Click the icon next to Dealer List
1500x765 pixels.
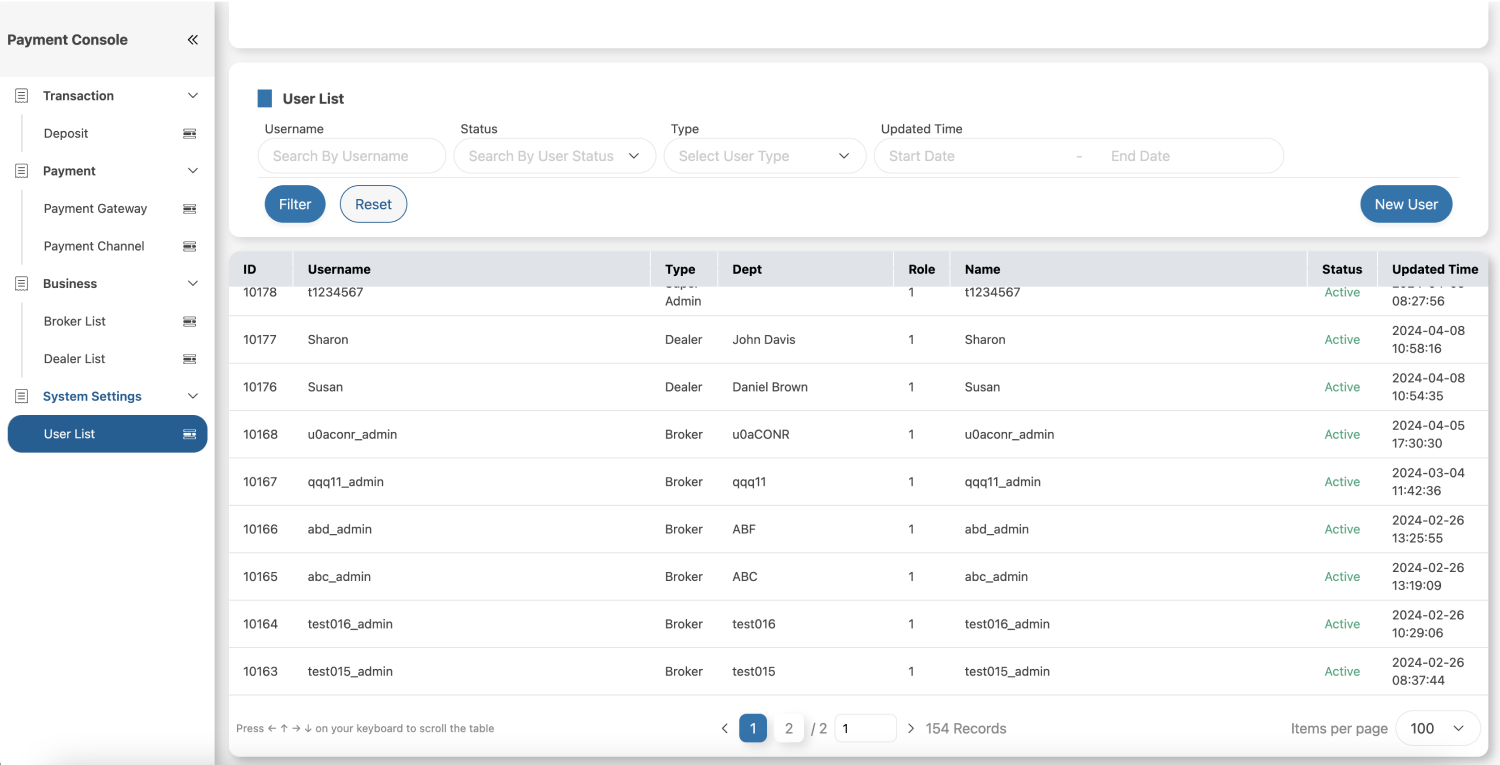coord(189,359)
